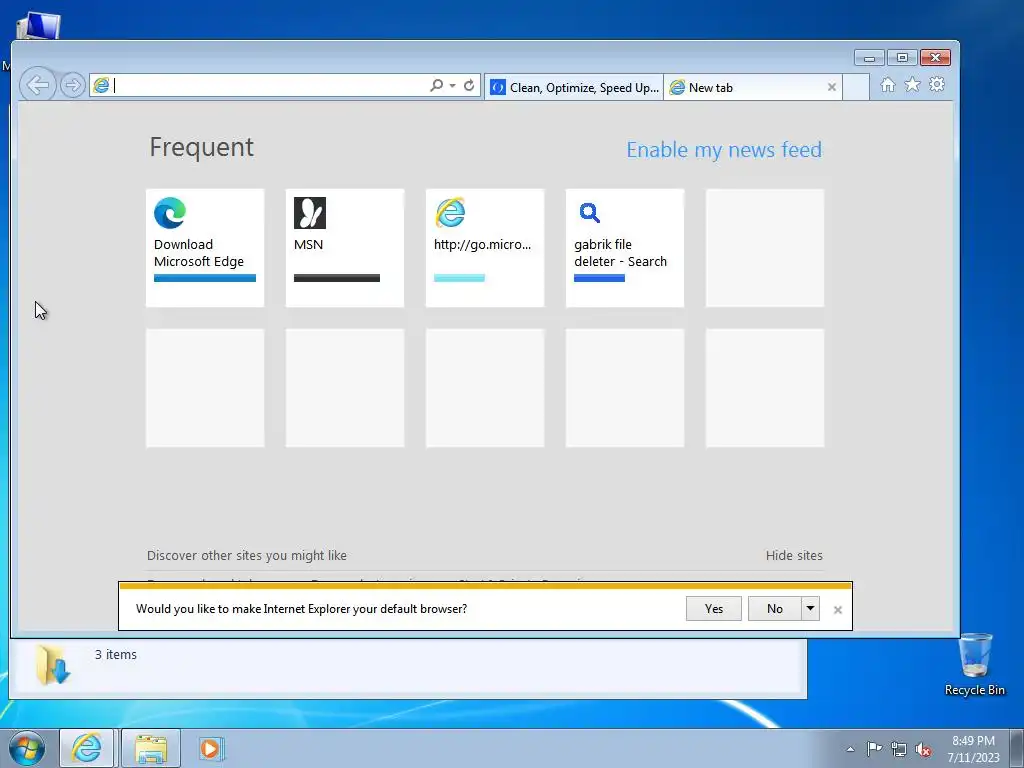Image resolution: width=1024 pixels, height=768 pixels.
Task: Open the http://go.micro... tile
Action: (x=485, y=248)
